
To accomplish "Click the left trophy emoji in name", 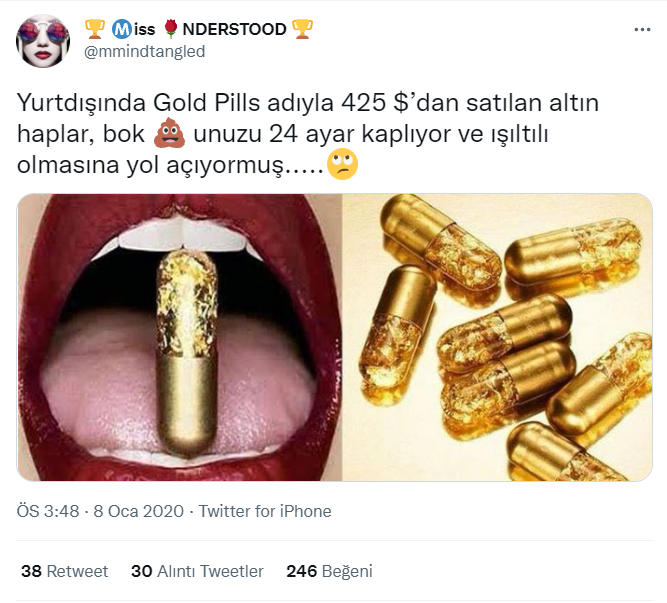I will (94, 29).
